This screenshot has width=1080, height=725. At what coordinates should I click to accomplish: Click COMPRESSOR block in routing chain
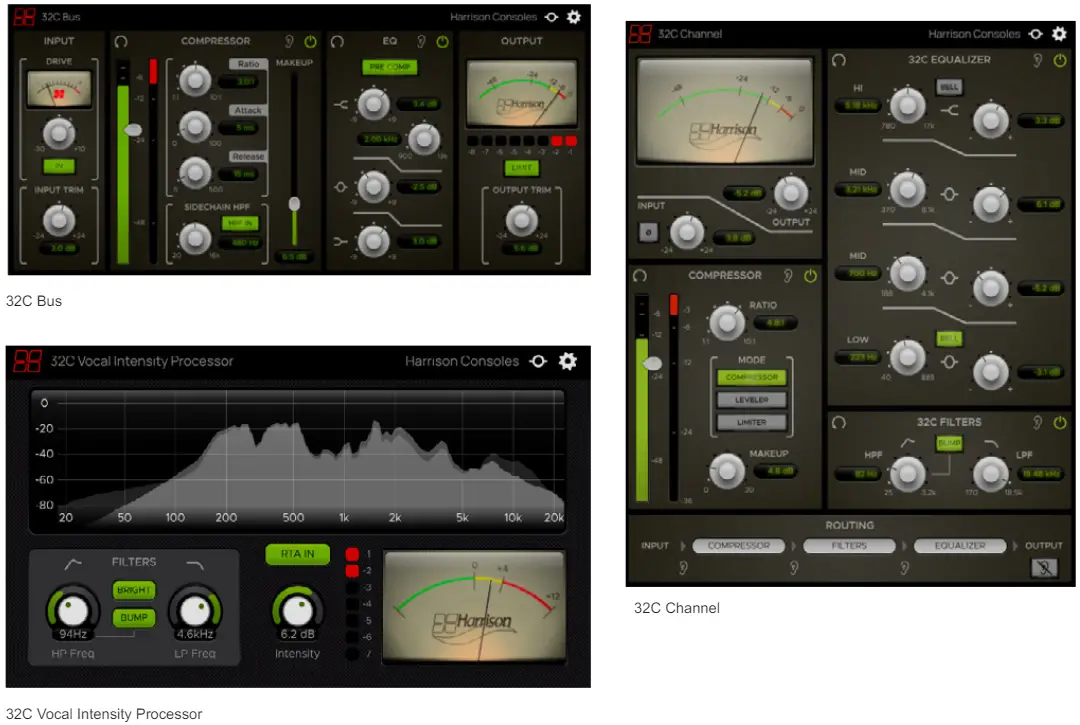pos(739,546)
